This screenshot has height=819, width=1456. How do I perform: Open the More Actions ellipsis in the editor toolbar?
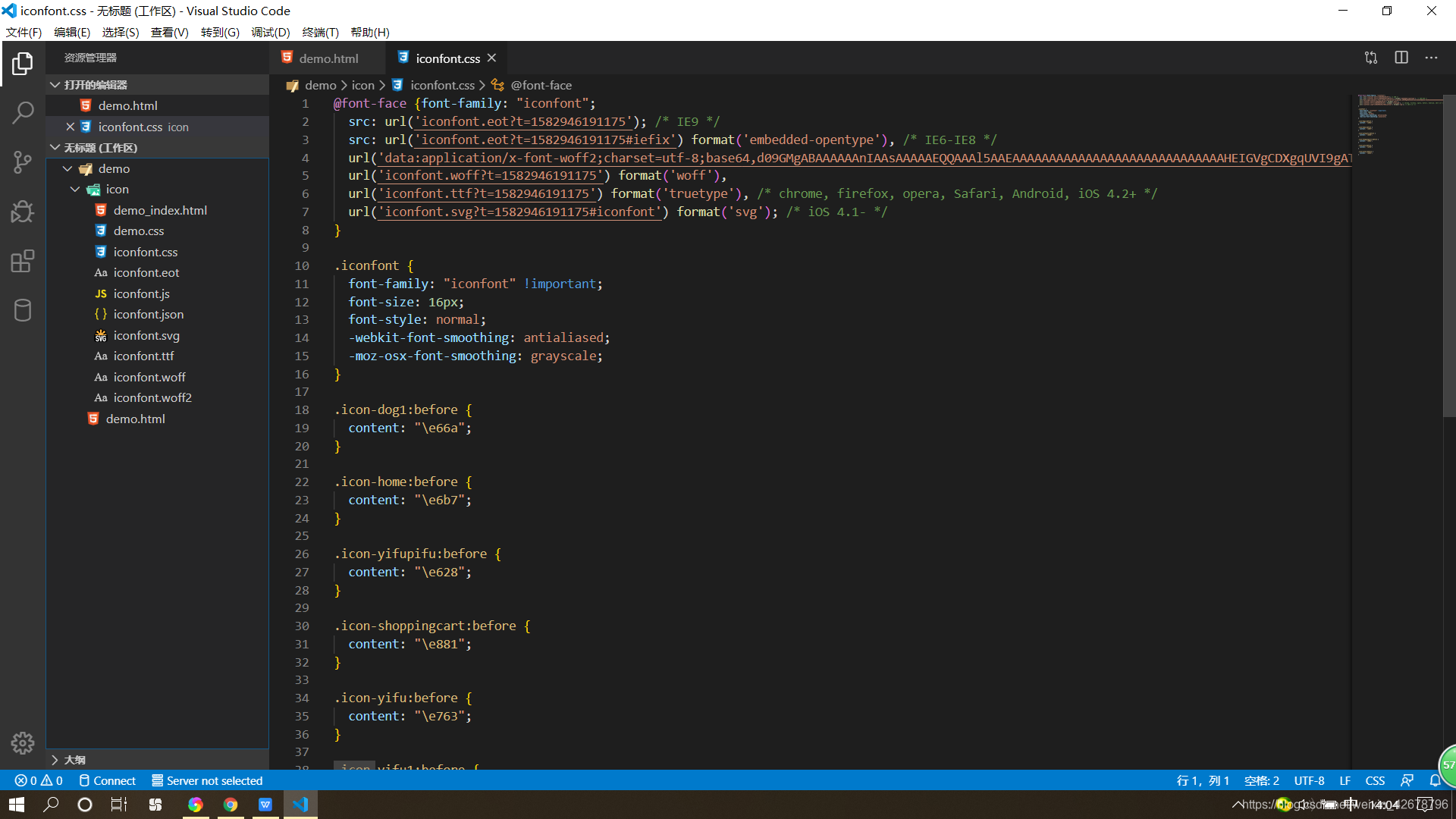(1431, 58)
